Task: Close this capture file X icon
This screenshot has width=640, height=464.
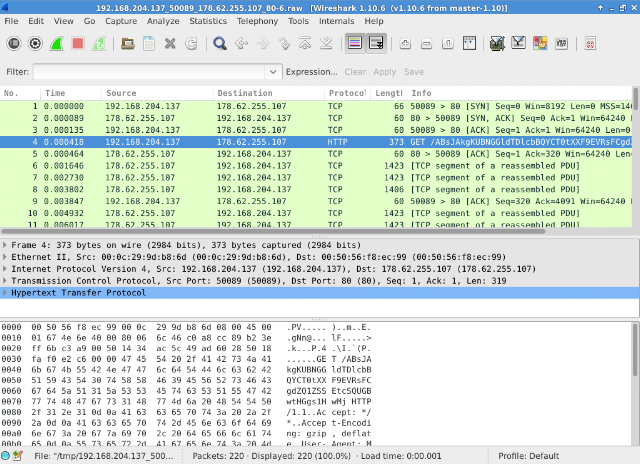Action: pos(170,43)
